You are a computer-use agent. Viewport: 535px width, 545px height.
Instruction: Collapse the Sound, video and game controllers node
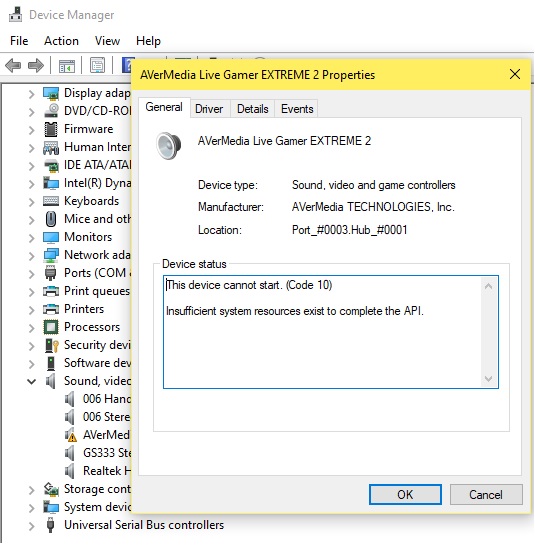tap(32, 382)
